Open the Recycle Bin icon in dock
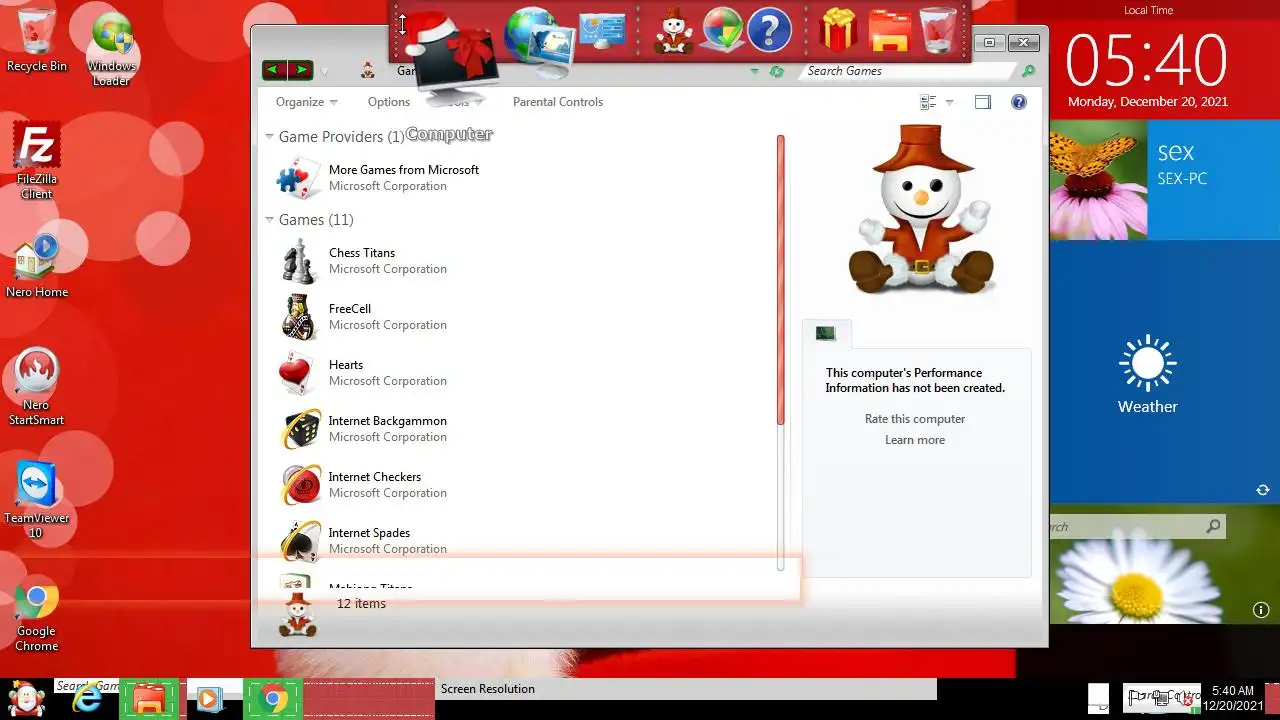Image resolution: width=1280 pixels, height=720 pixels. (938, 30)
